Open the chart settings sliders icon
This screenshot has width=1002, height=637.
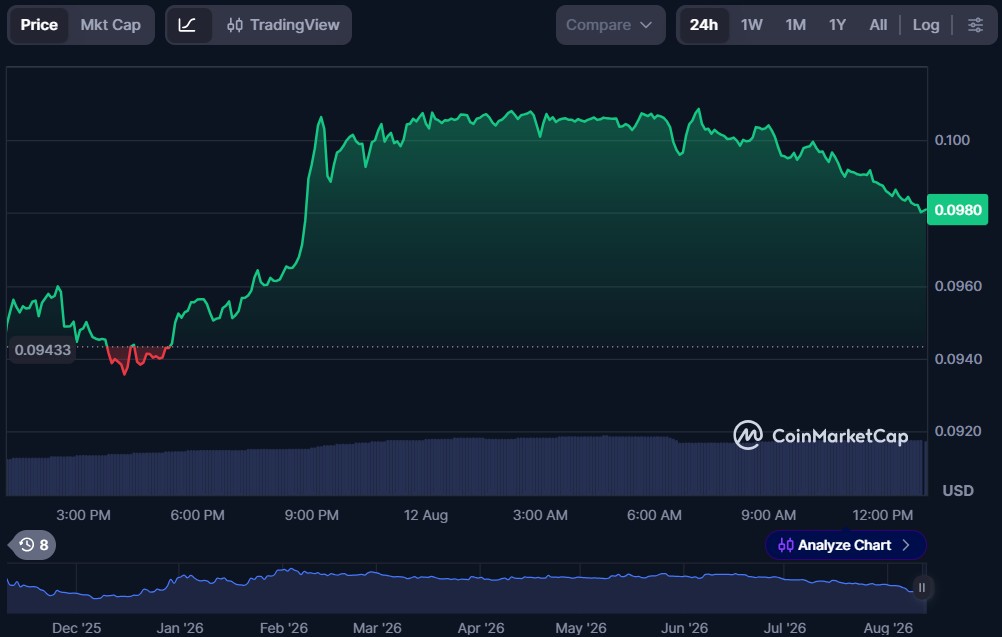point(975,25)
